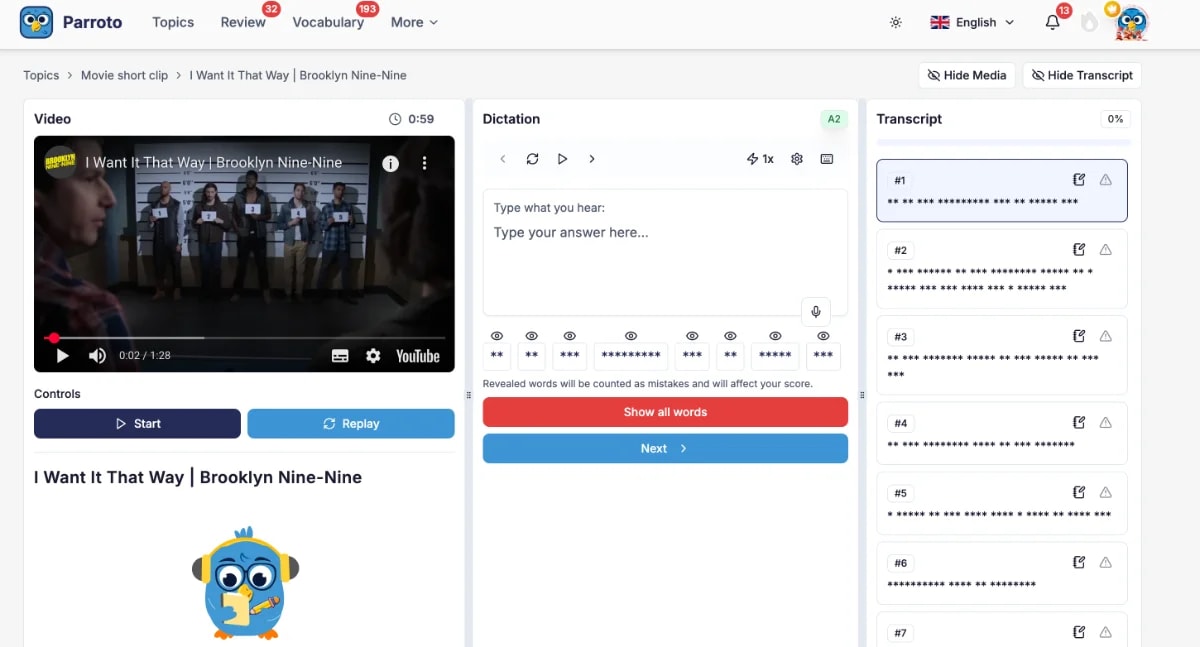Play the current dictation audio

562,158
